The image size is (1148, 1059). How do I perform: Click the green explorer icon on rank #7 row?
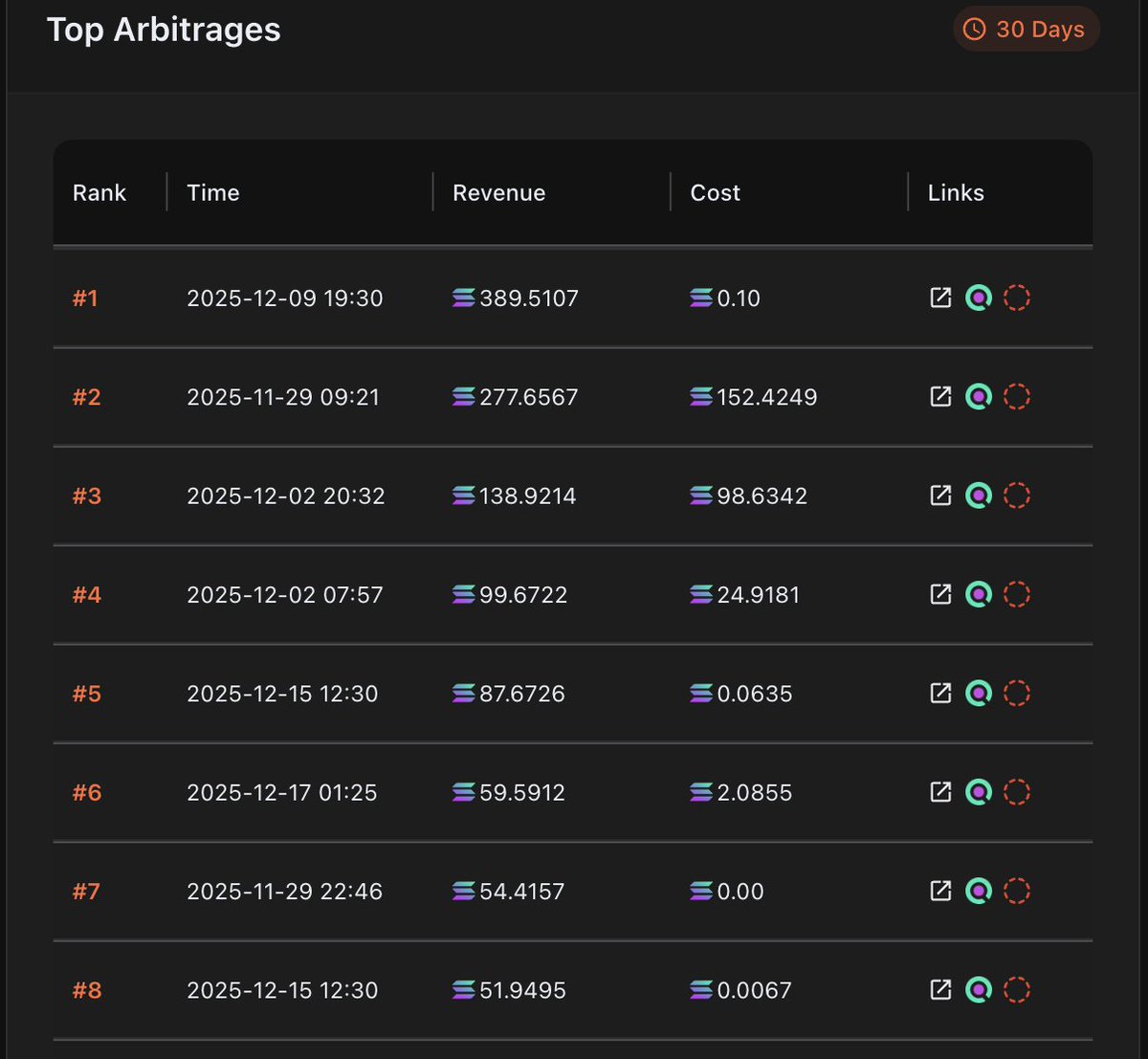point(979,891)
